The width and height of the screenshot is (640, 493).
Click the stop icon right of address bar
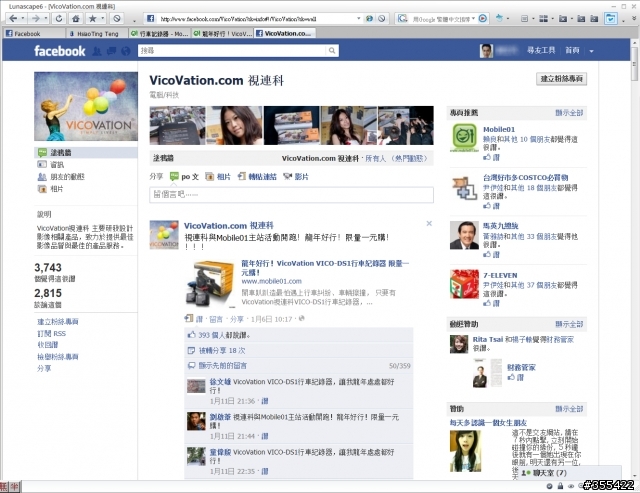(x=381, y=18)
